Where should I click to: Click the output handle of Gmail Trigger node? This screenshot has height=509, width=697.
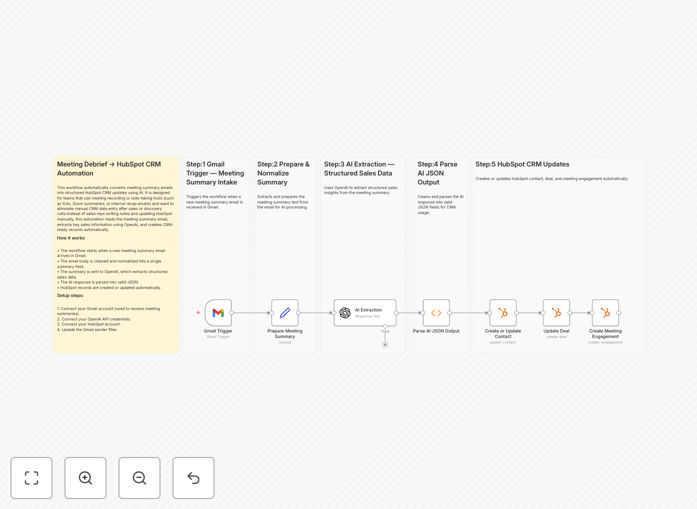point(232,313)
